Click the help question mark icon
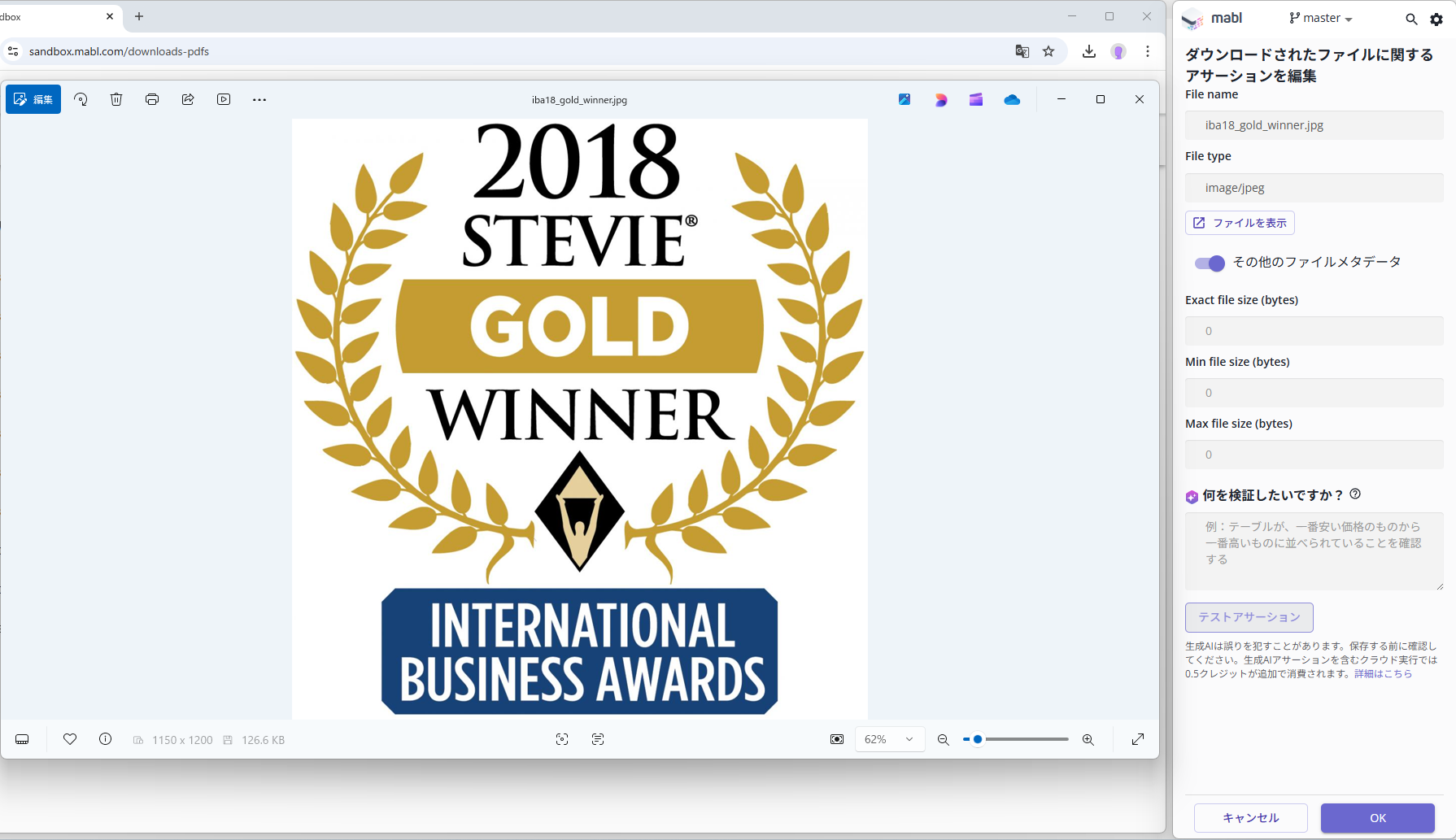 [x=1355, y=494]
